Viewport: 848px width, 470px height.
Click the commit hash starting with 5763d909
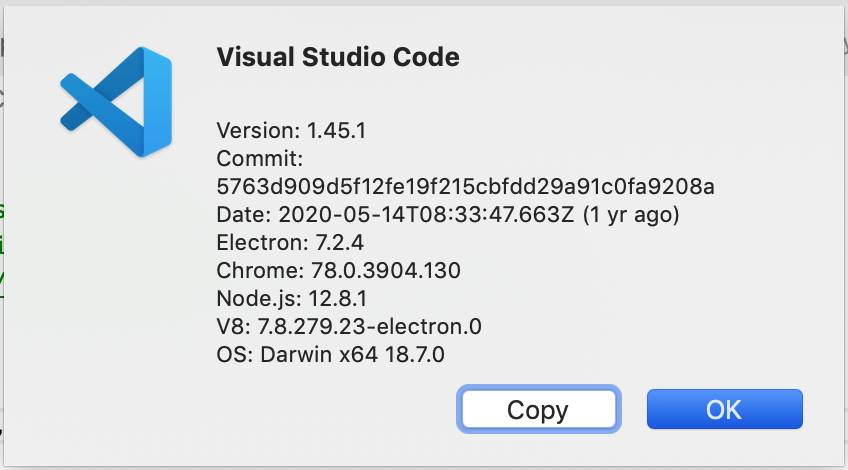pos(465,186)
